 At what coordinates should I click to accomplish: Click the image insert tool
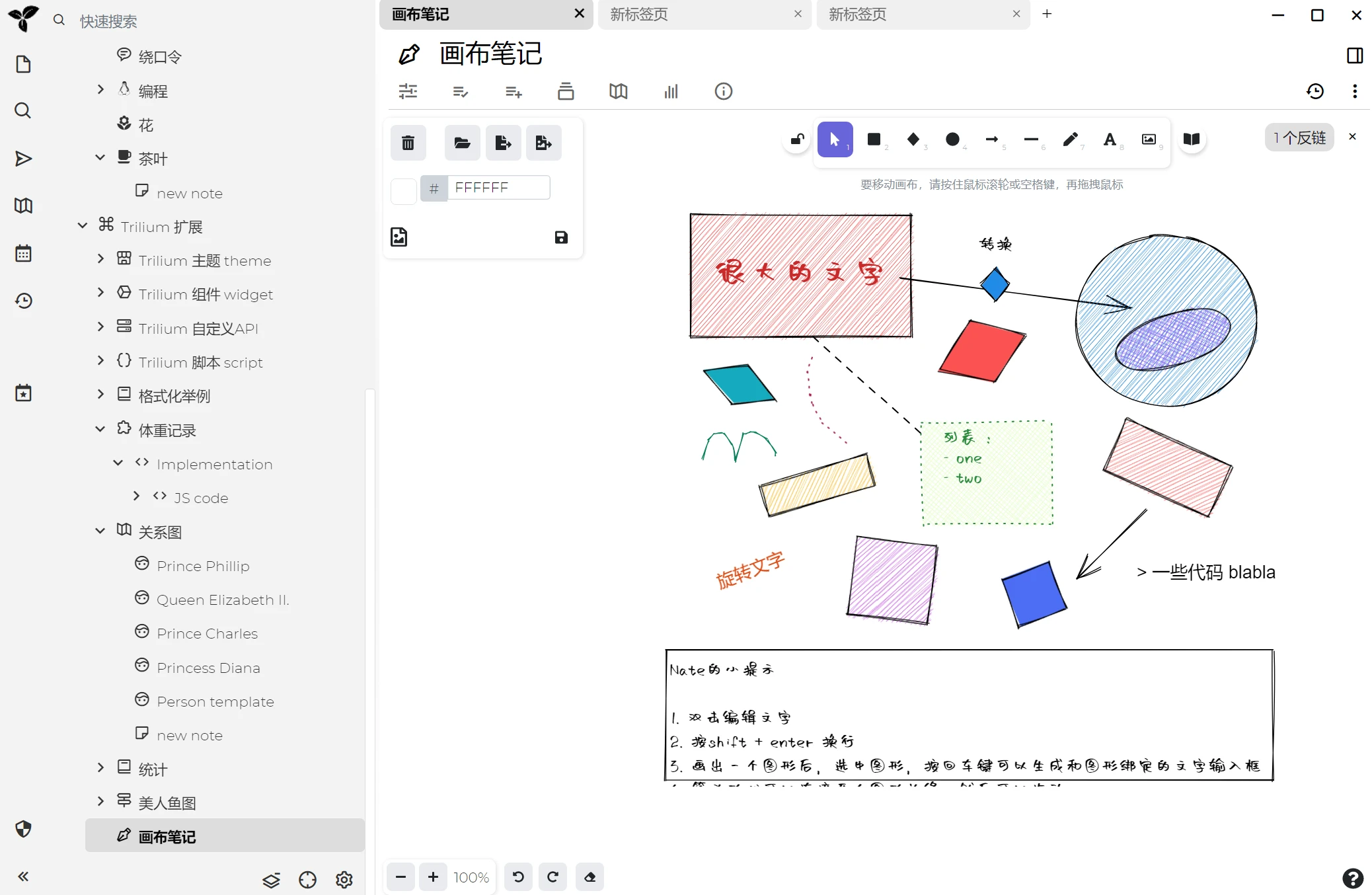pos(1148,139)
